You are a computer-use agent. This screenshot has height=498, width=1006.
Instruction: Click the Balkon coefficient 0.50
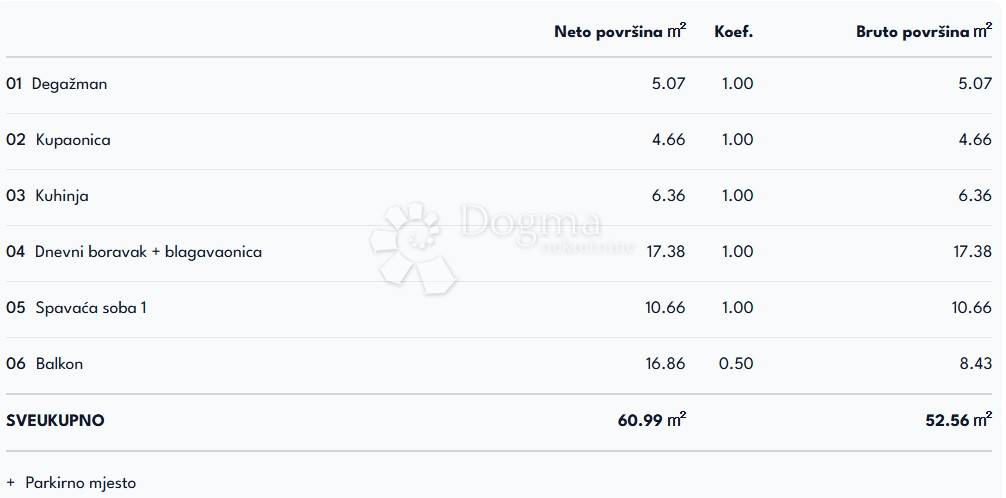click(x=736, y=364)
